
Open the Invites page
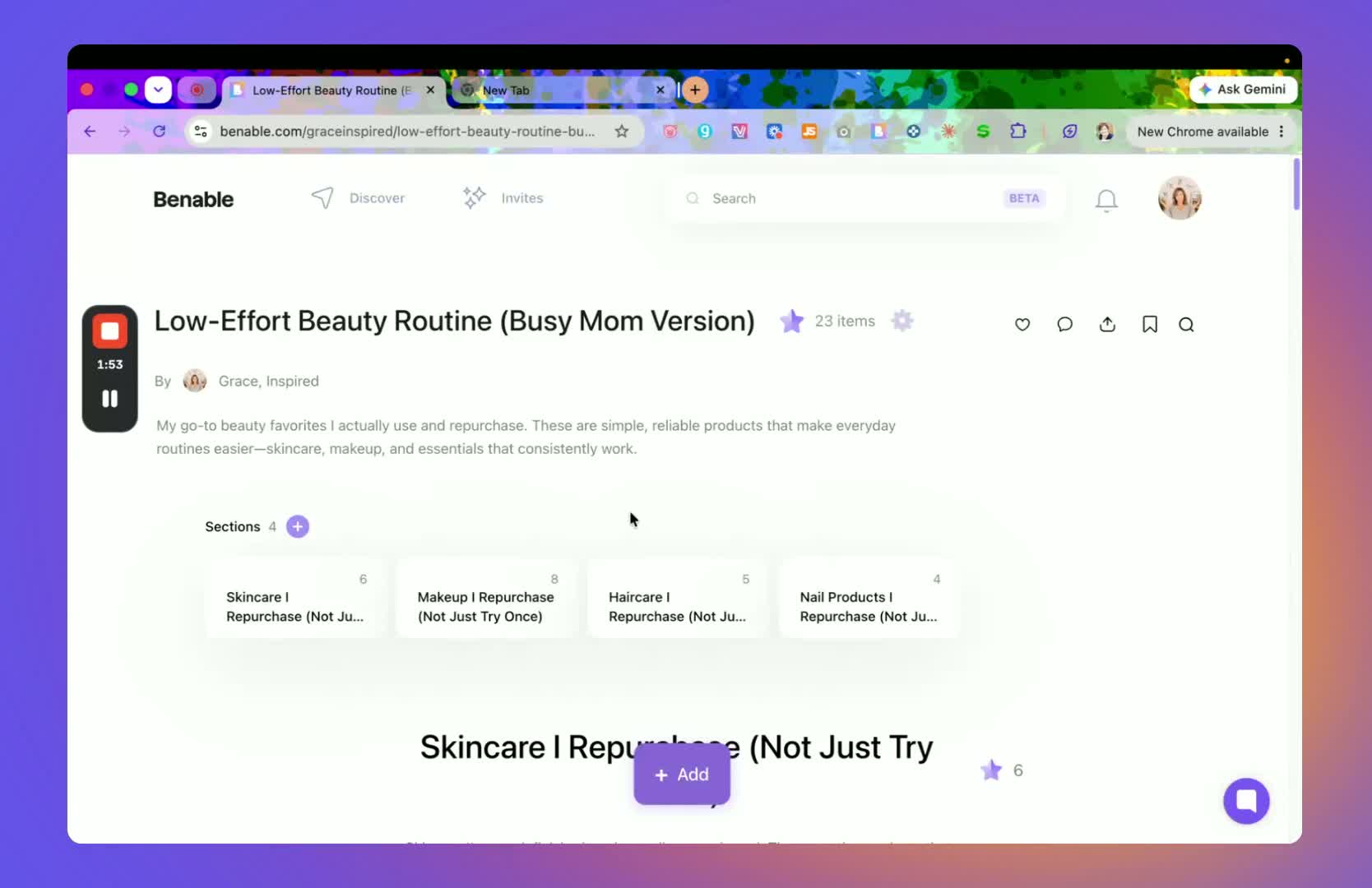coord(503,198)
